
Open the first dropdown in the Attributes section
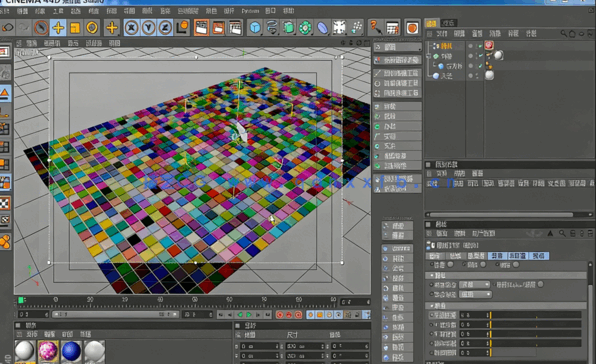tap(475, 285)
